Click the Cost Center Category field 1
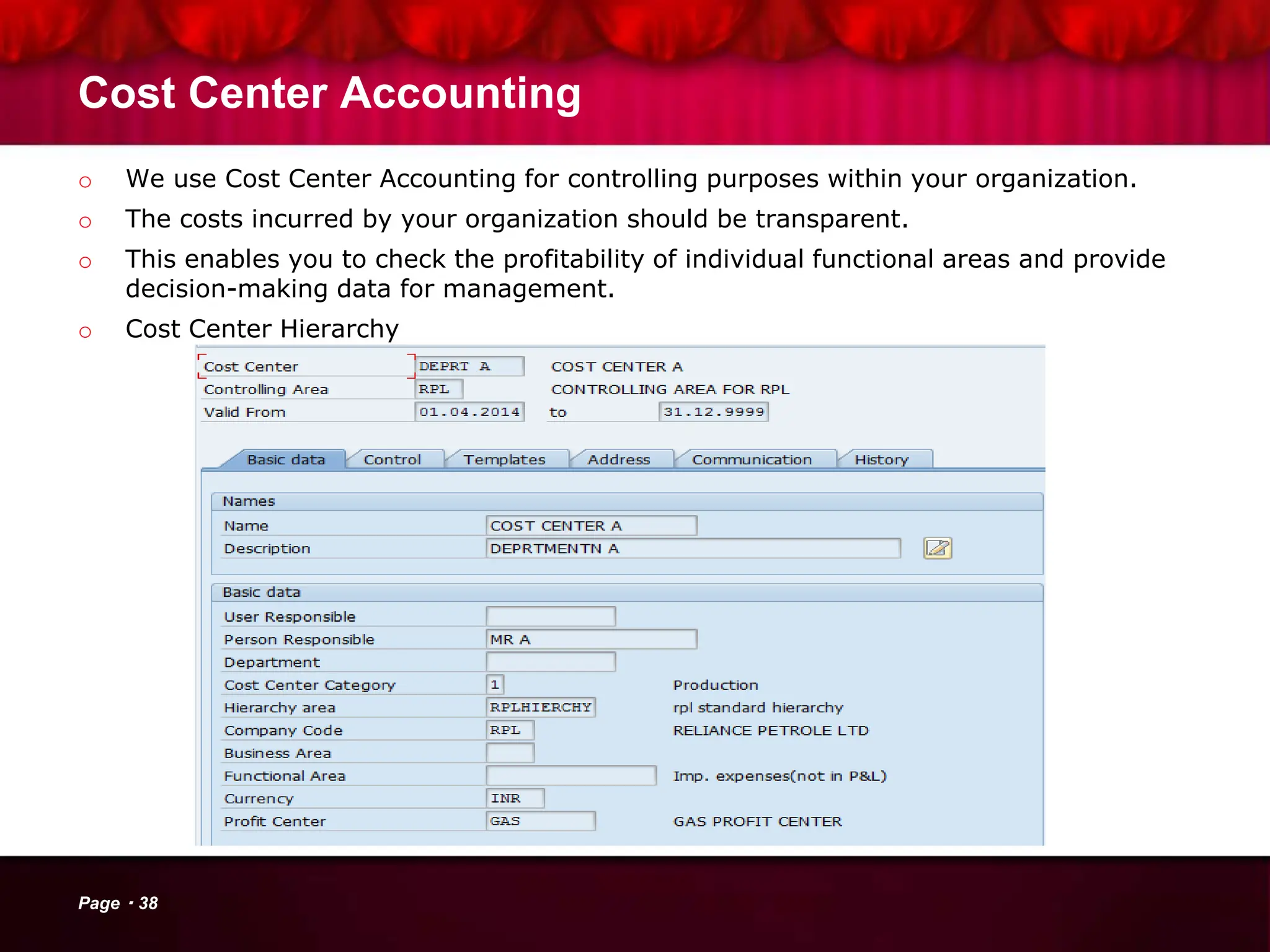 click(x=495, y=685)
